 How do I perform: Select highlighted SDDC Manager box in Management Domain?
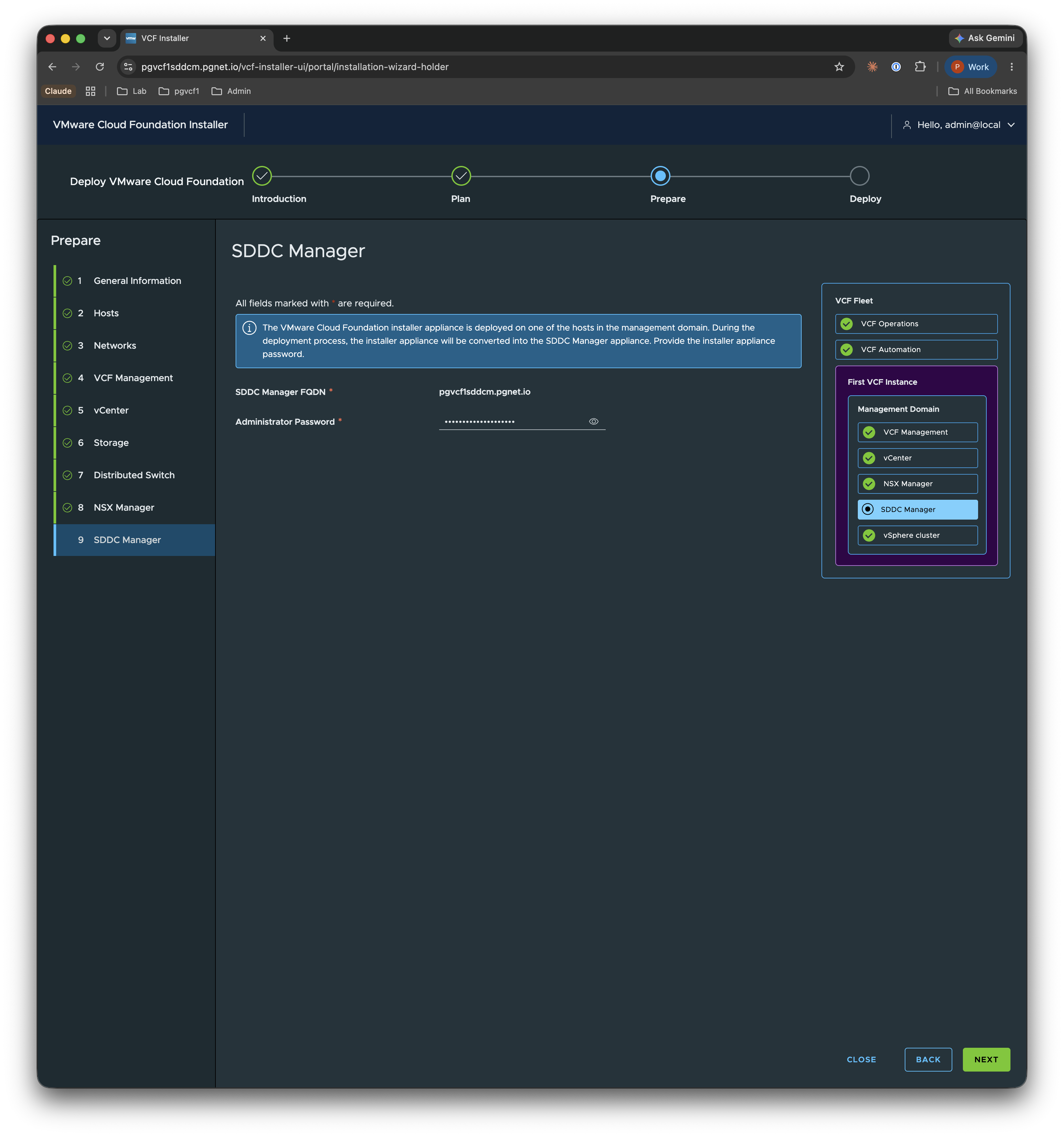tap(917, 510)
